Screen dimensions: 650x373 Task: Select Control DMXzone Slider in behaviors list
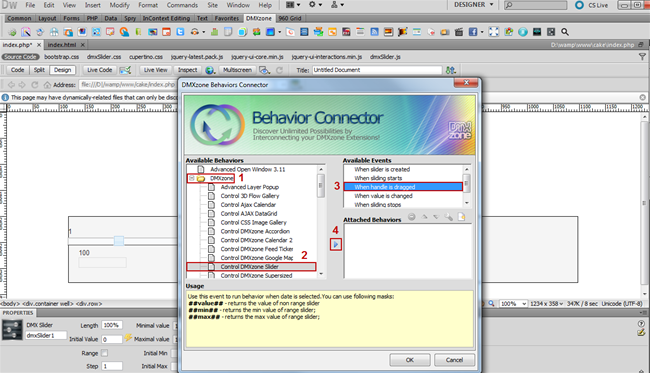[251, 266]
